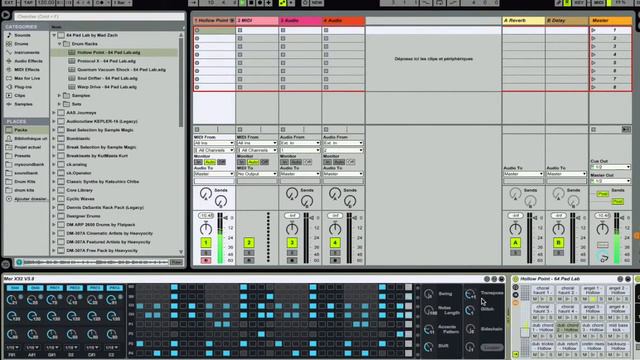Set track 1 monitor to Auto
Viewport: 640px width, 360px height.
[x=210, y=162]
